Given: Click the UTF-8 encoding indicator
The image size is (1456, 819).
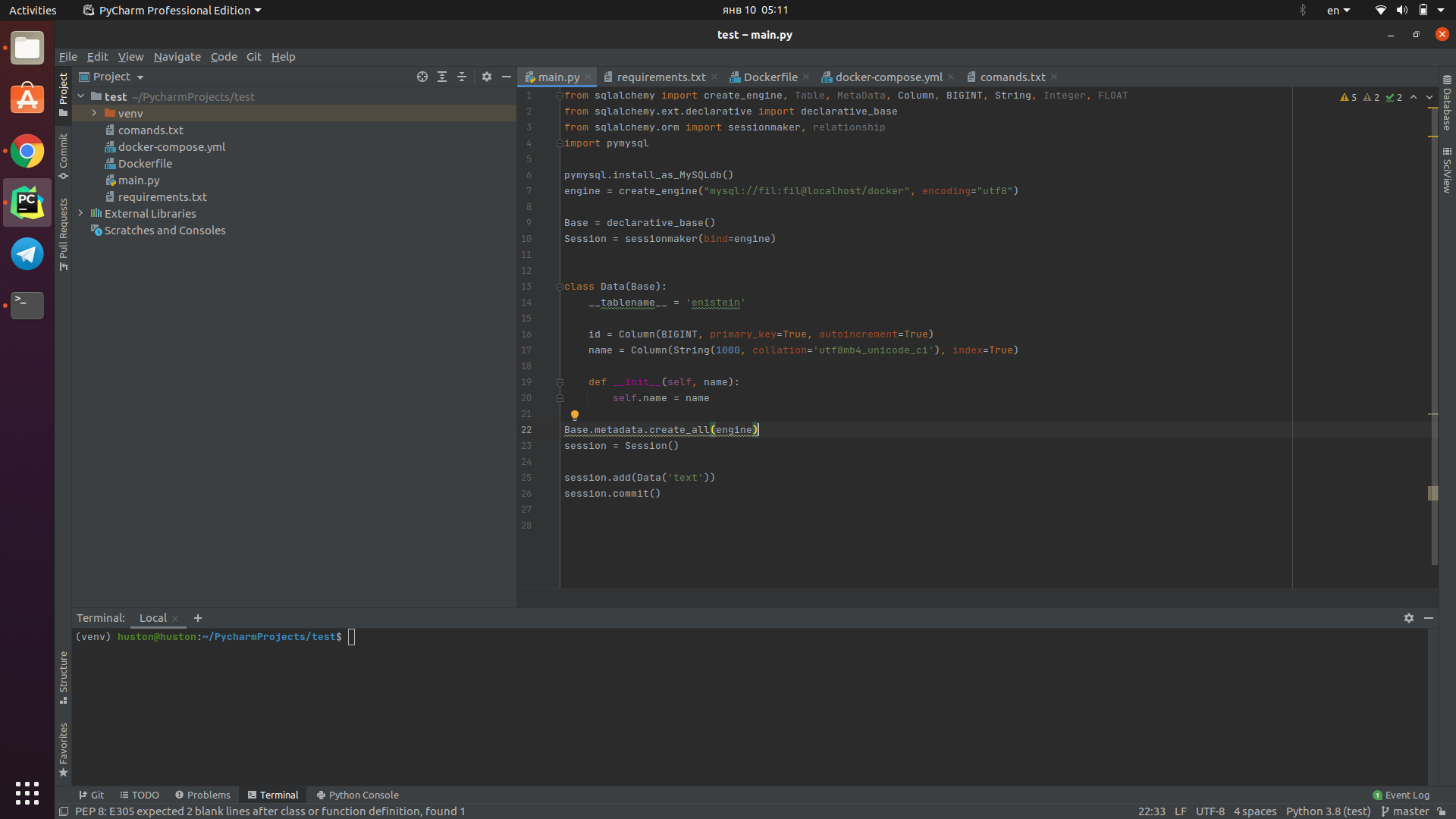Looking at the screenshot, I should tap(1210, 811).
